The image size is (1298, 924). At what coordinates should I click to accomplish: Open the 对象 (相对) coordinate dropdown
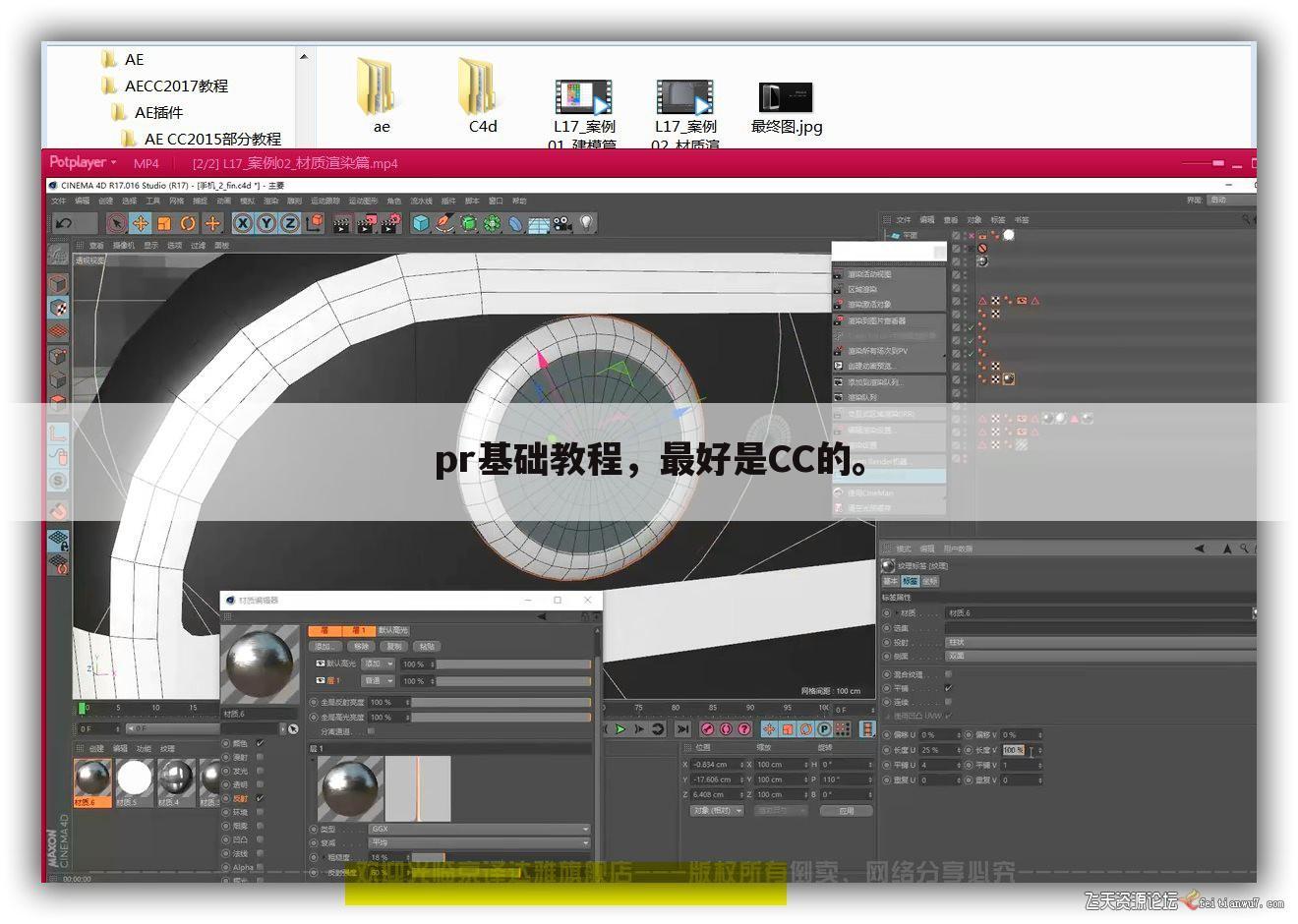pyautogui.click(x=718, y=811)
